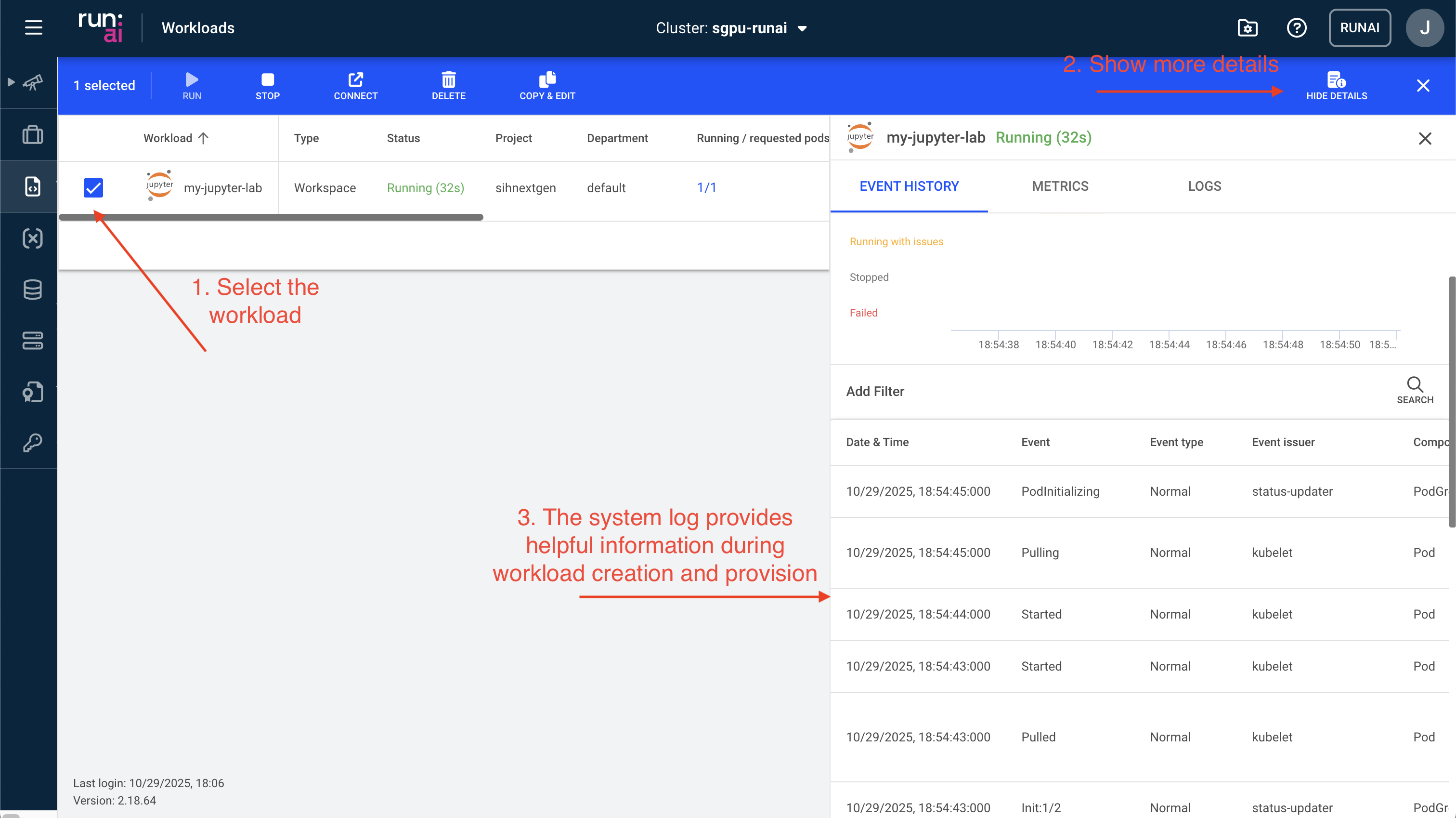
Task: Switch to the METRICS tab
Action: (x=1060, y=186)
